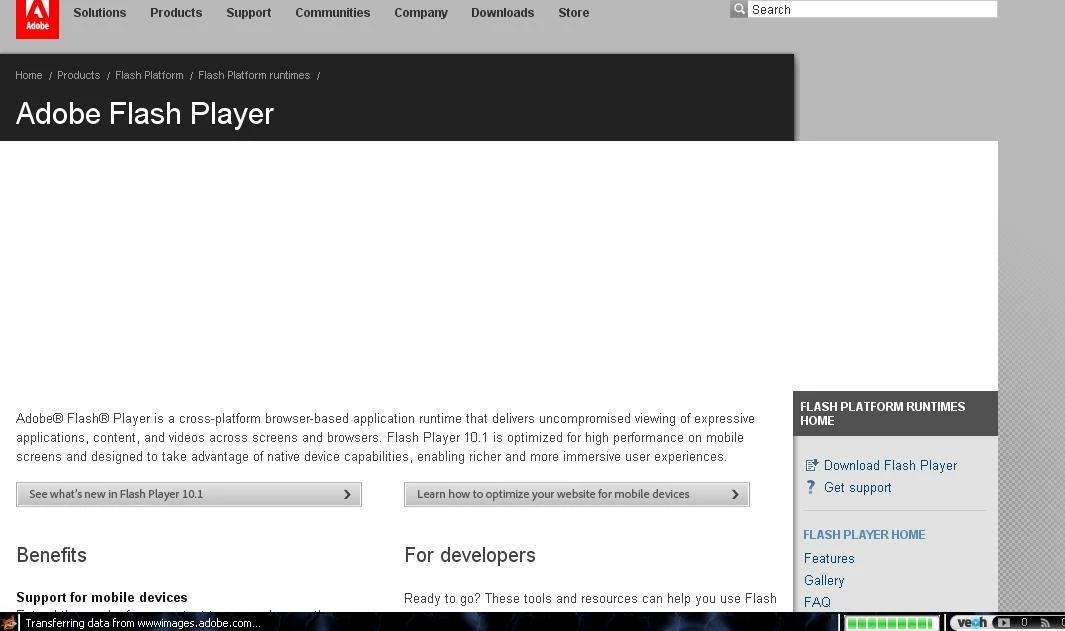This screenshot has width=1065, height=631.
Task: Click the Transferring data status text
Action: [x=143, y=623]
